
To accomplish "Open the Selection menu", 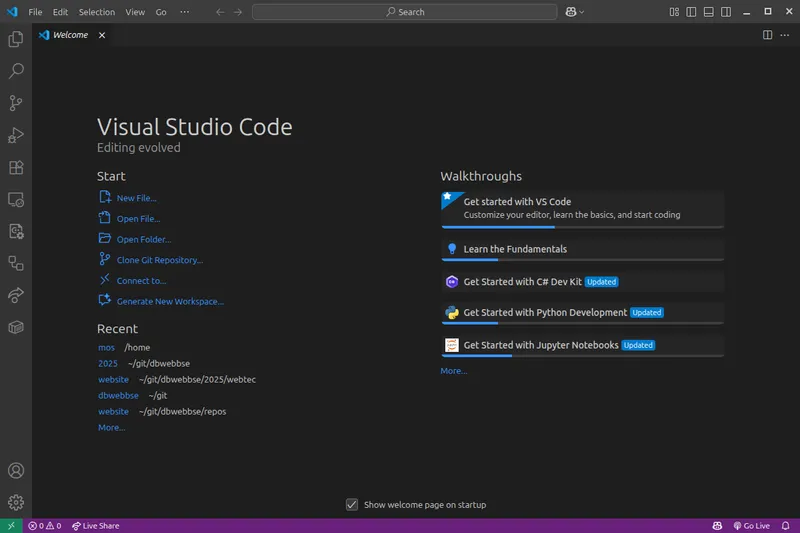I will [x=96, y=12].
